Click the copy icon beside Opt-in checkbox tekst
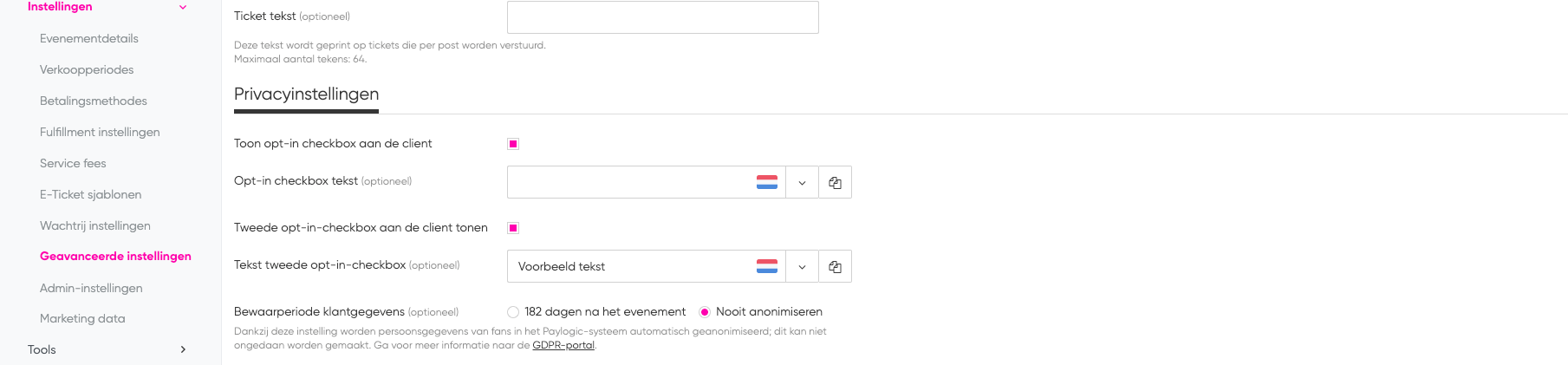 pos(835,182)
